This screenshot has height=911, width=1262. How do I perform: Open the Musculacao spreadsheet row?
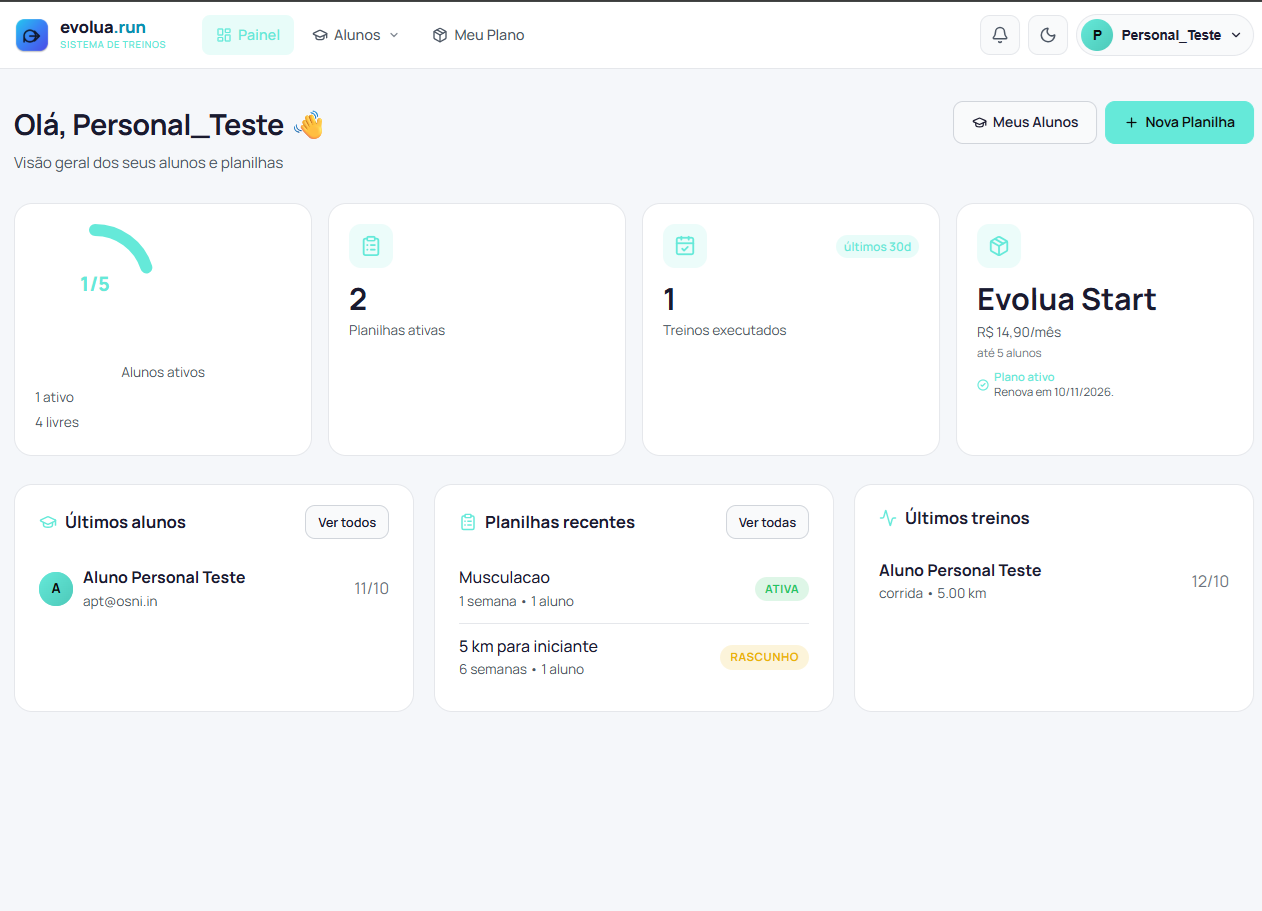coord(634,589)
